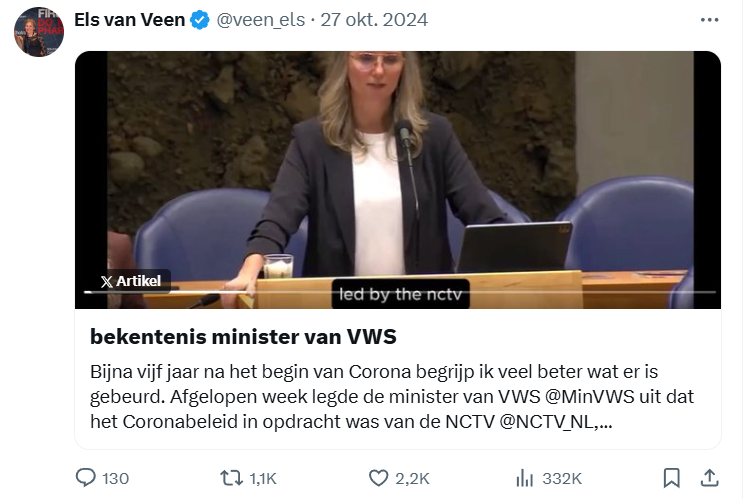Click the reply speech bubble icon
Screen dimensions: 747x499
pos(86,478)
